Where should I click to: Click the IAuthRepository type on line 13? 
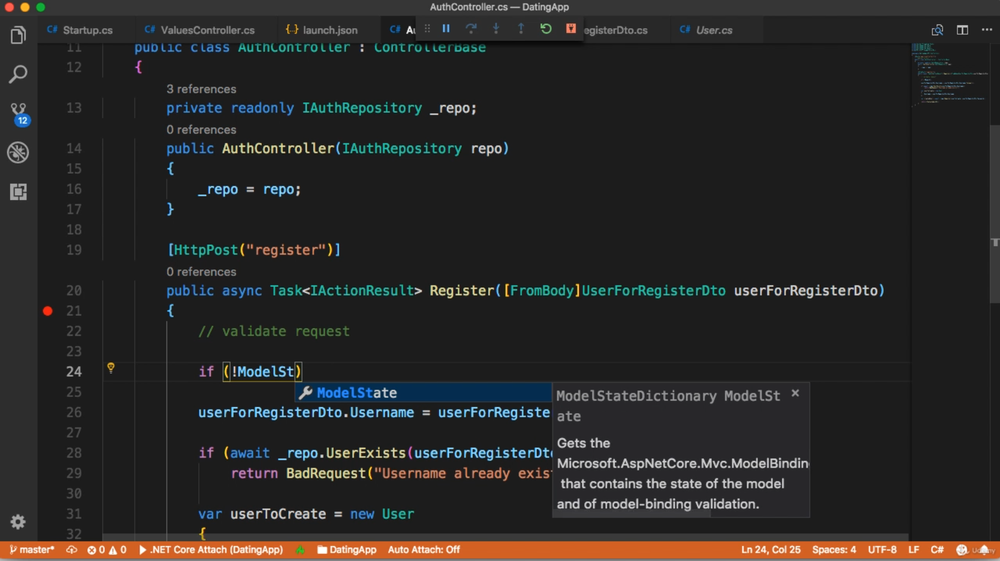pyautogui.click(x=362, y=108)
